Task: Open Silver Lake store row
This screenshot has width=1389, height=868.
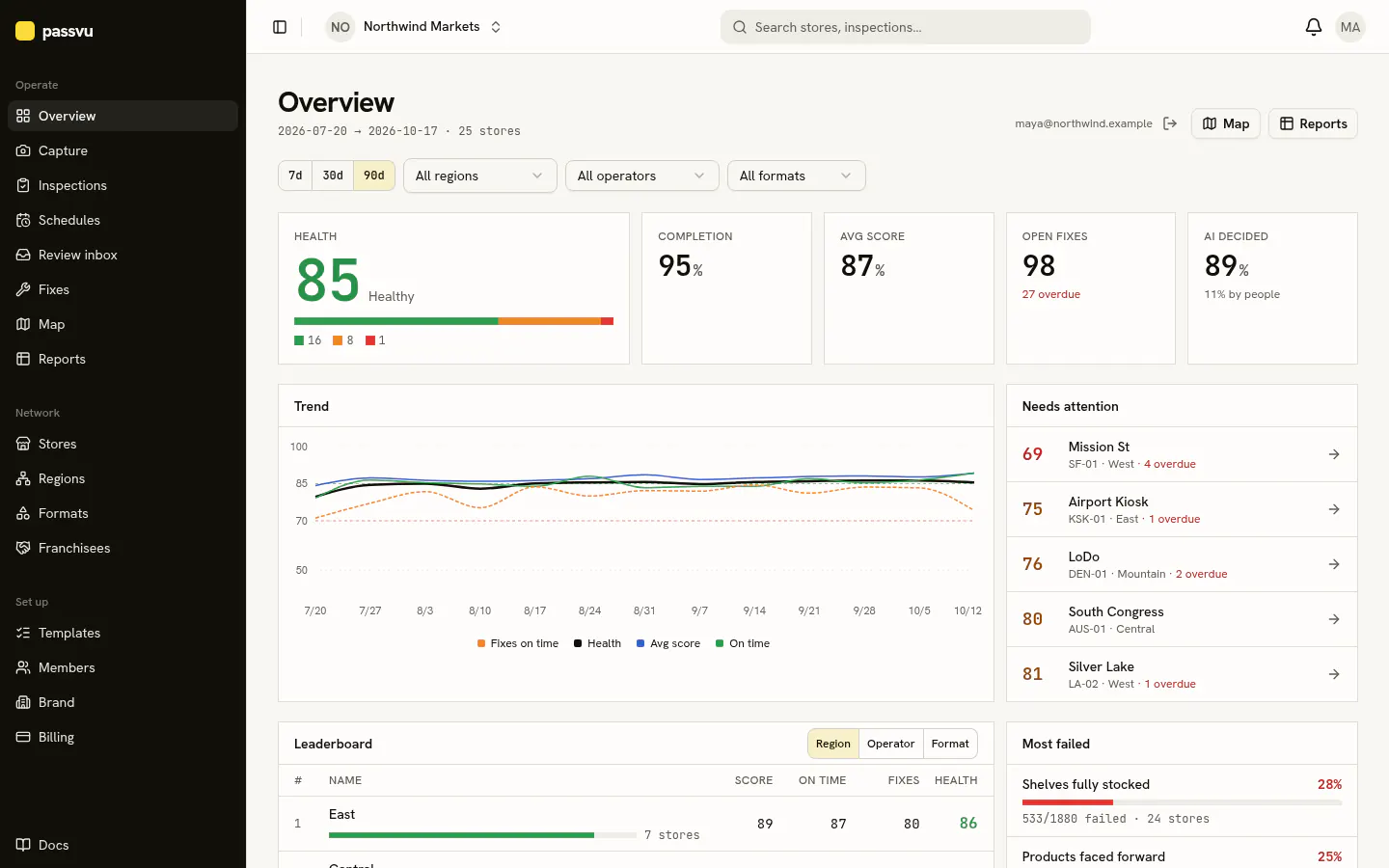Action: (x=1182, y=674)
